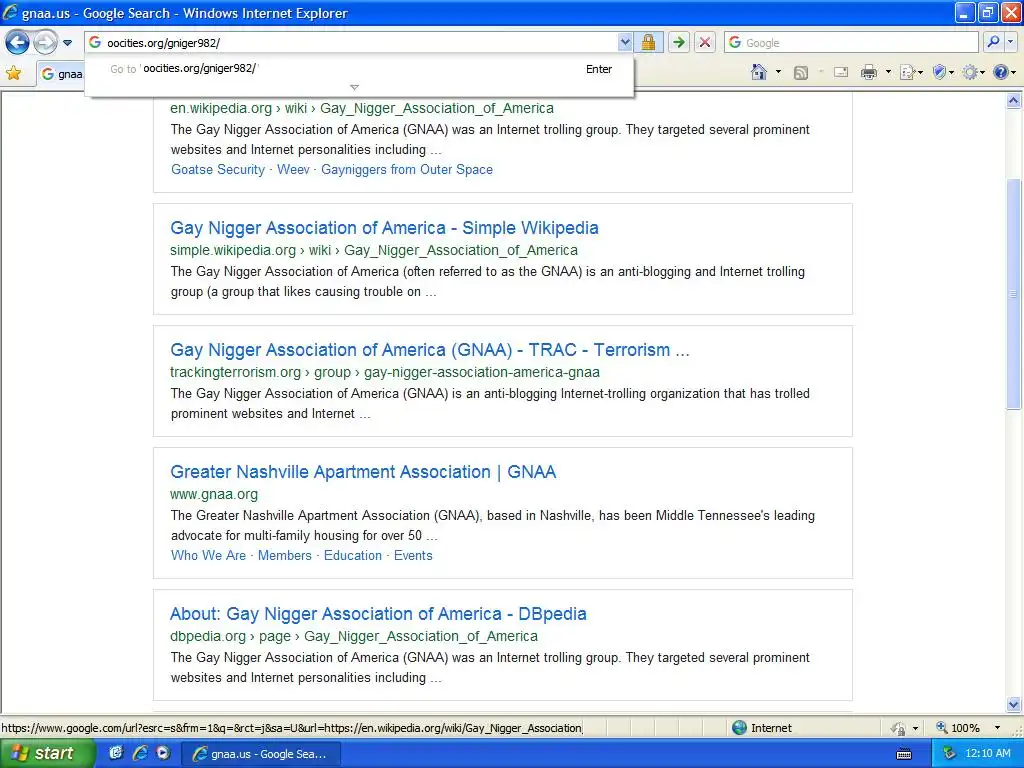Click the green Go arrow button
The height and width of the screenshot is (768, 1024).
[679, 42]
